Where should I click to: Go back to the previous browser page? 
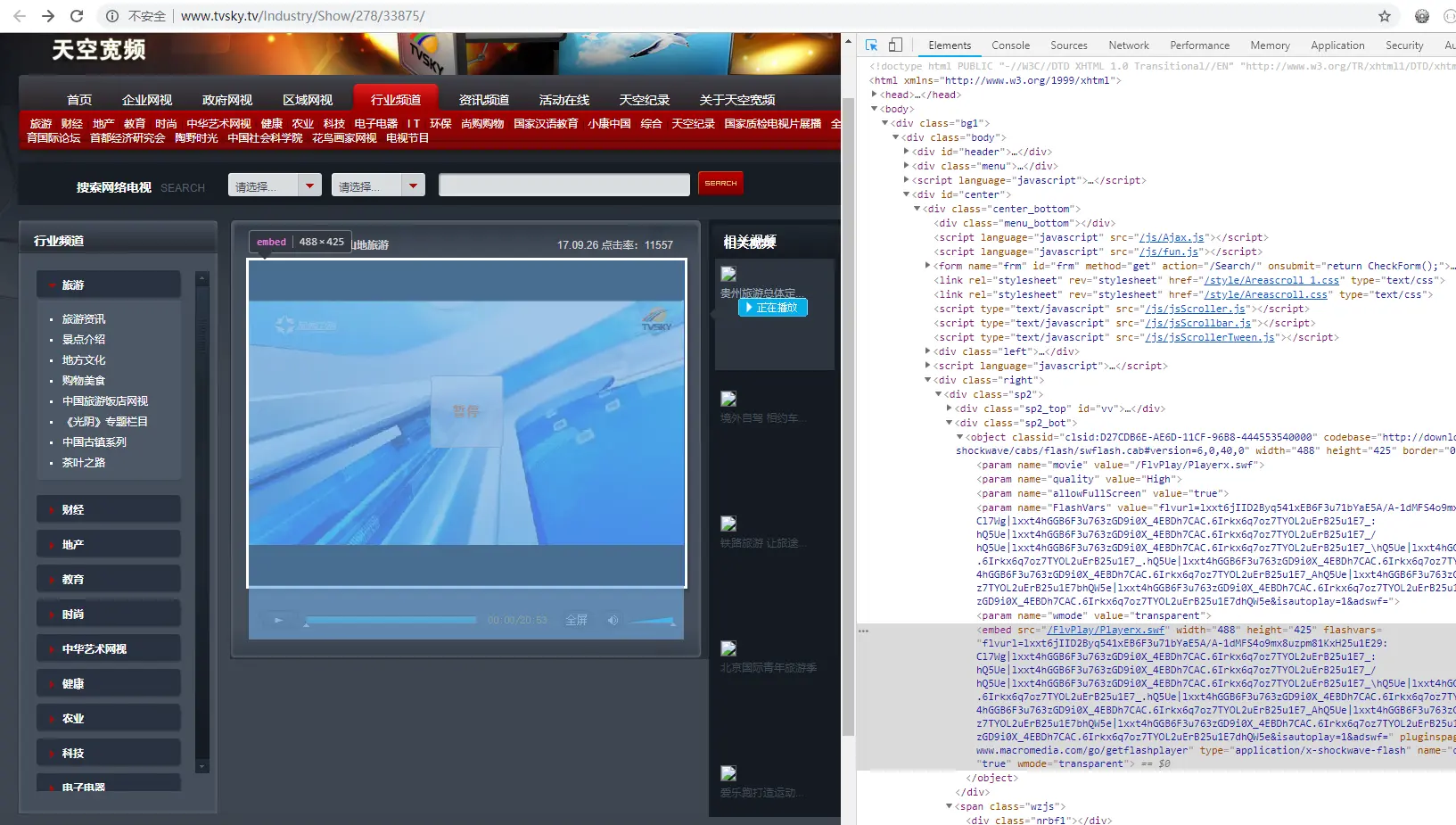point(20,16)
